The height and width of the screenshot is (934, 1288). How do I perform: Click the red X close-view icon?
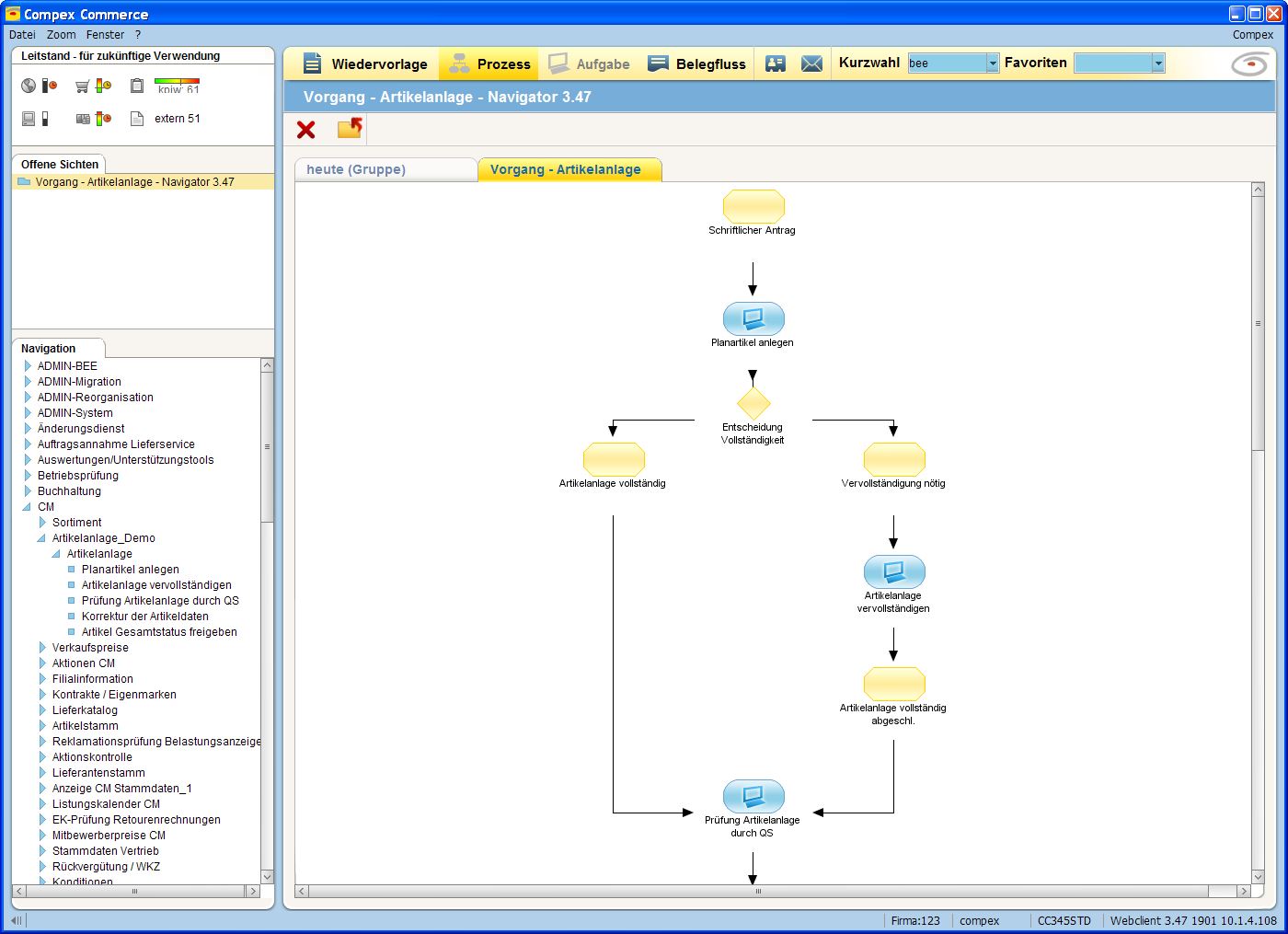[x=306, y=130]
